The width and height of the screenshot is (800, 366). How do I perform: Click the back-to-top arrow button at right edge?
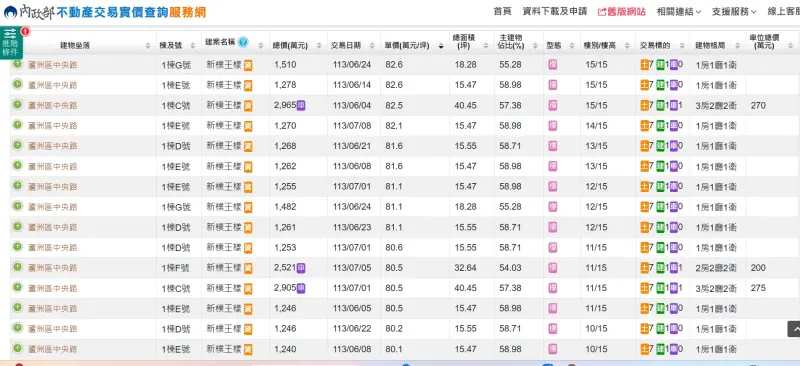794,329
